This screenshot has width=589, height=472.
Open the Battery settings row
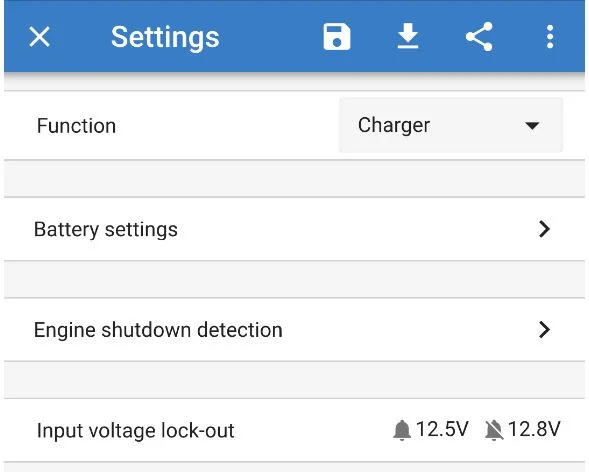click(294, 229)
